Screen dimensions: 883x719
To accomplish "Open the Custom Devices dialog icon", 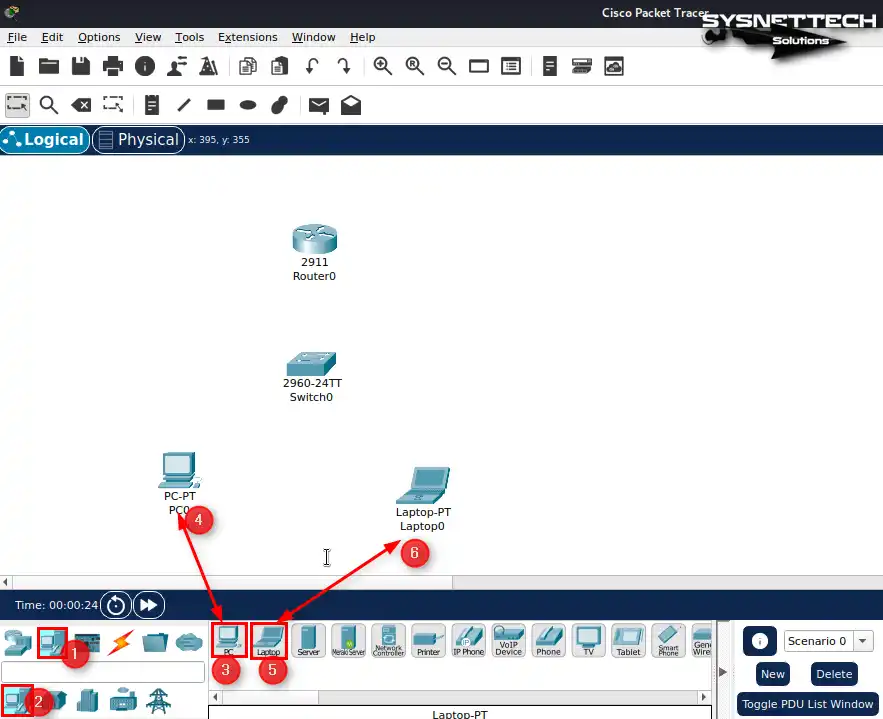I will [582, 66].
